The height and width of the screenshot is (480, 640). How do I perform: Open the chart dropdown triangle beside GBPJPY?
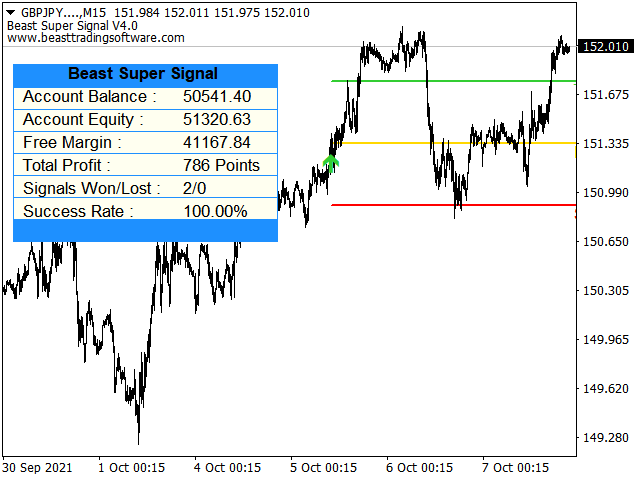[x=11, y=13]
